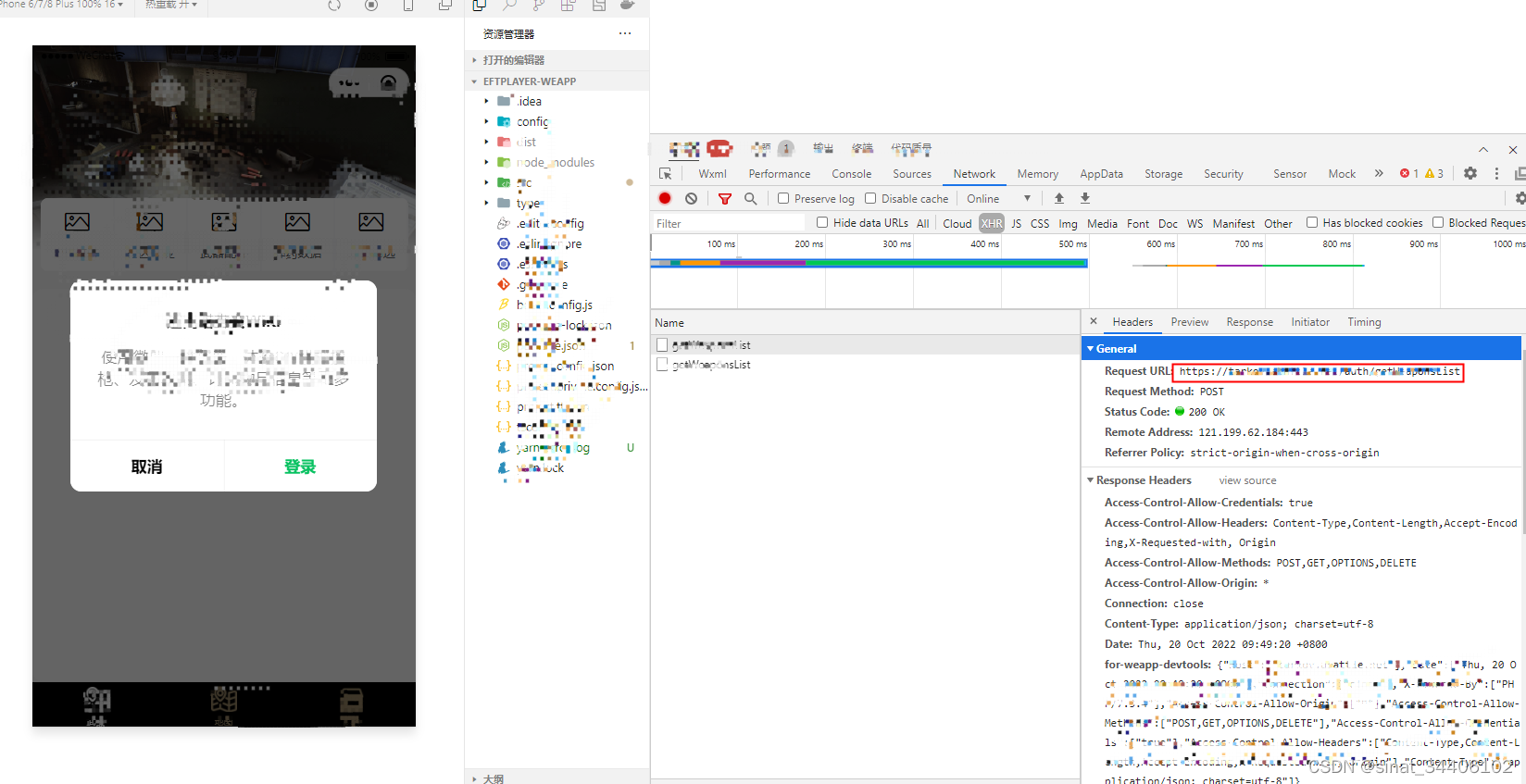
Task: Switch to the Console tab
Action: [x=852, y=174]
